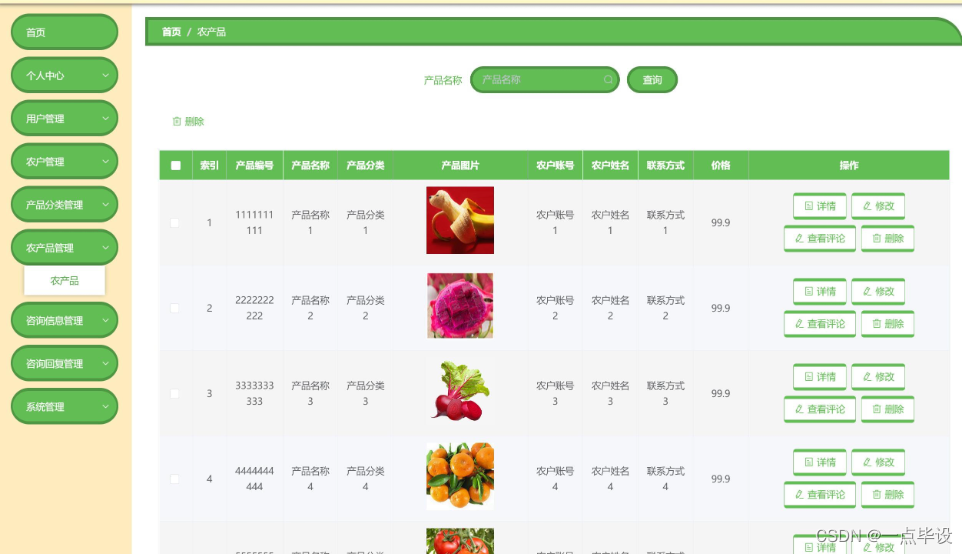Viewport: 968px width, 554px height.
Task: Open 查看评论 for product row 1
Action: pyautogui.click(x=820, y=238)
